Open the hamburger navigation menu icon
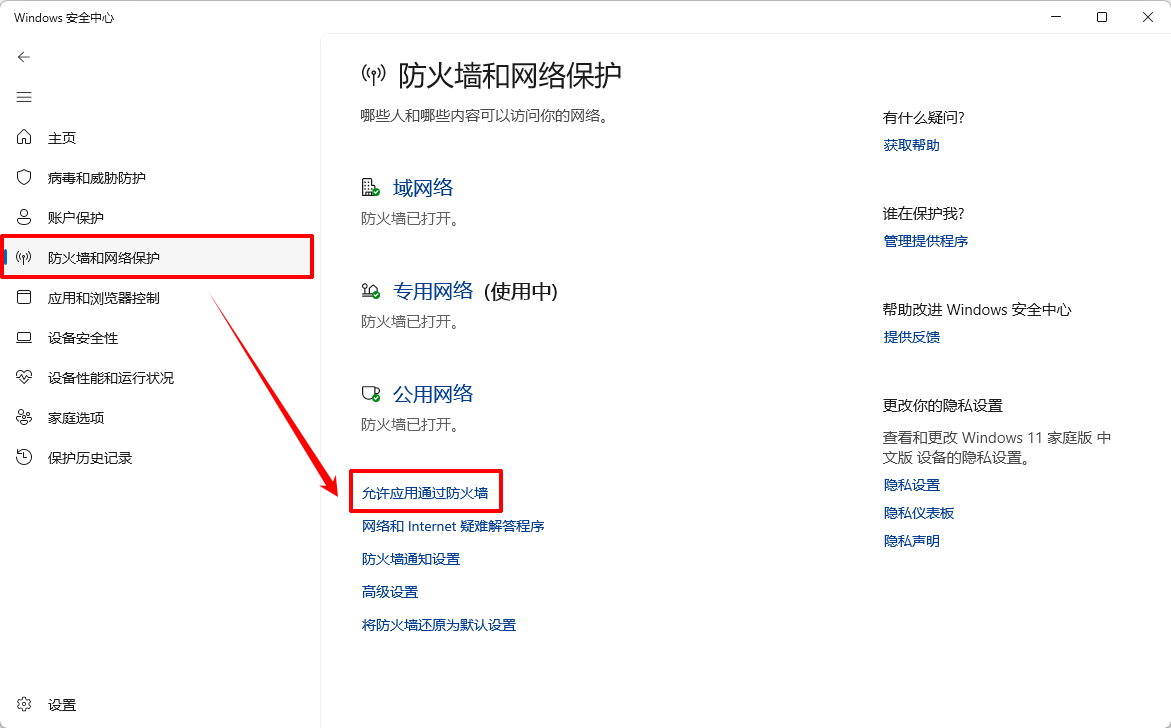This screenshot has height=728, width=1171. (24, 97)
